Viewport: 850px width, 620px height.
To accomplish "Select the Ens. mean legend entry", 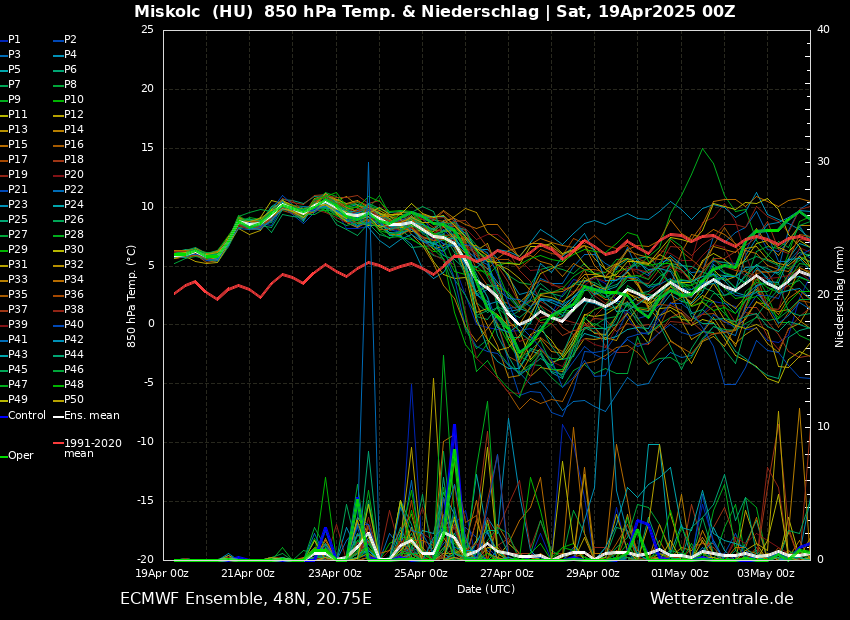I will (91, 415).
